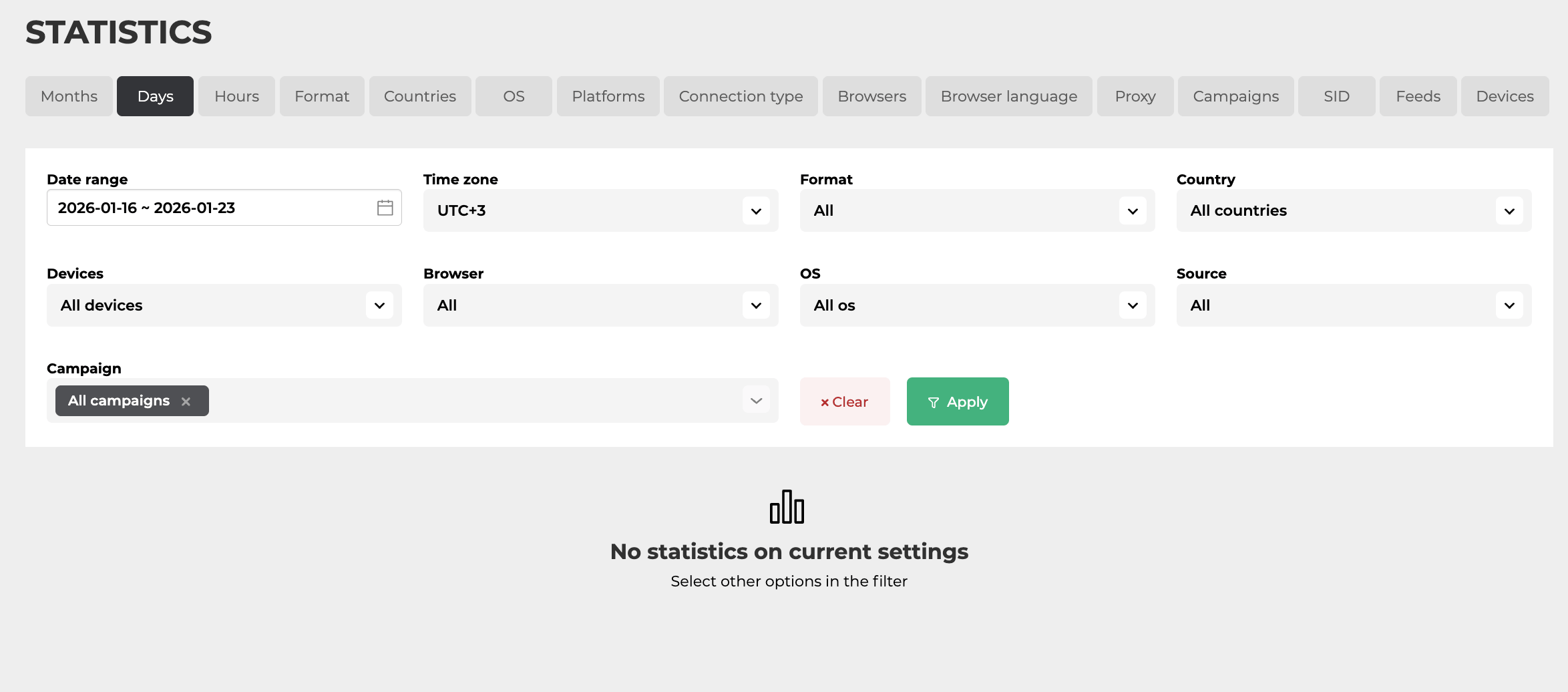Switch to the Connection type tab
This screenshot has width=1568, height=692.
pyautogui.click(x=740, y=96)
